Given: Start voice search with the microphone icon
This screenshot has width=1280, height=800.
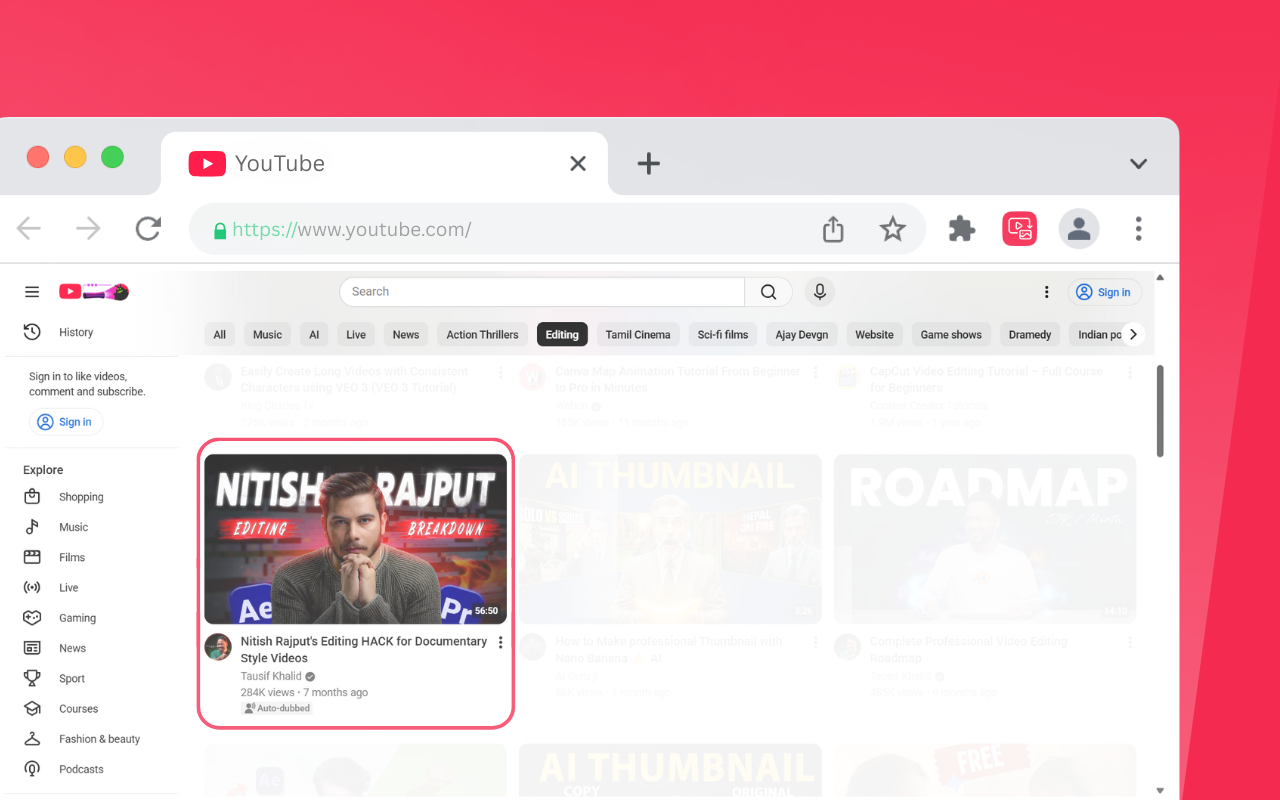Looking at the screenshot, I should pyautogui.click(x=820, y=292).
